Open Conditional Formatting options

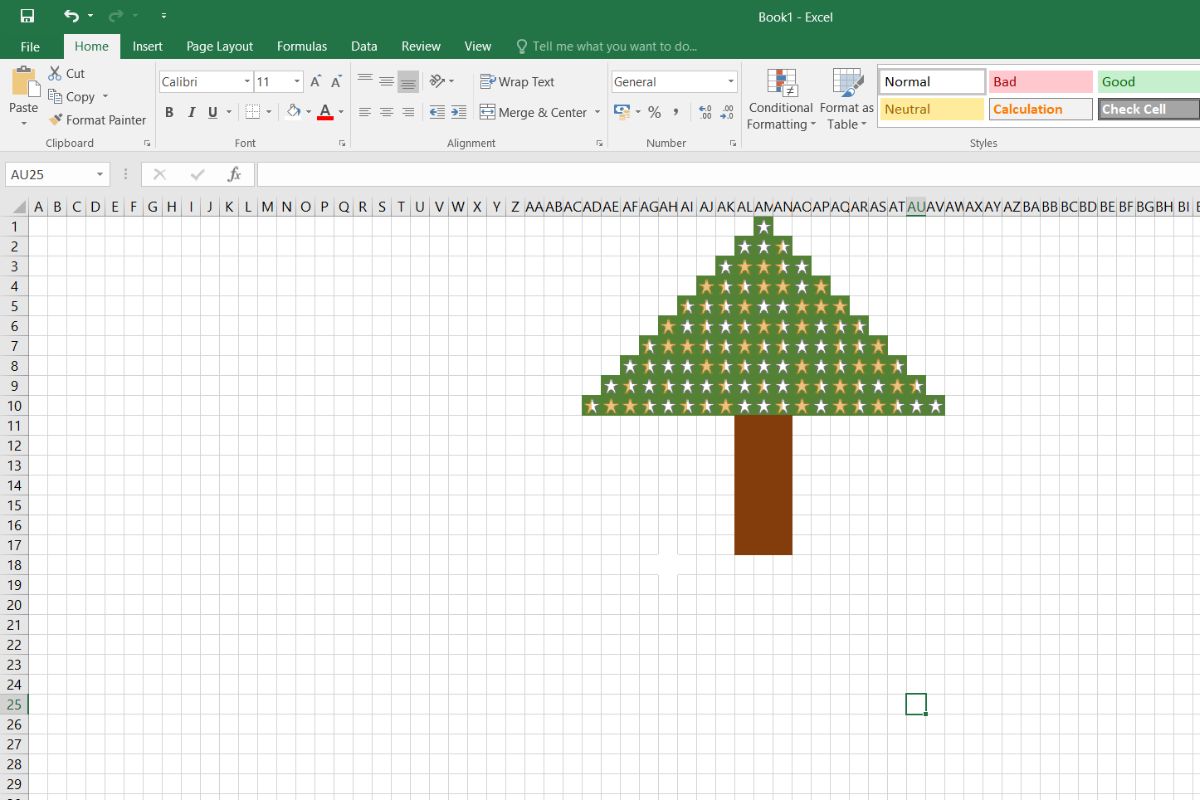click(x=780, y=97)
